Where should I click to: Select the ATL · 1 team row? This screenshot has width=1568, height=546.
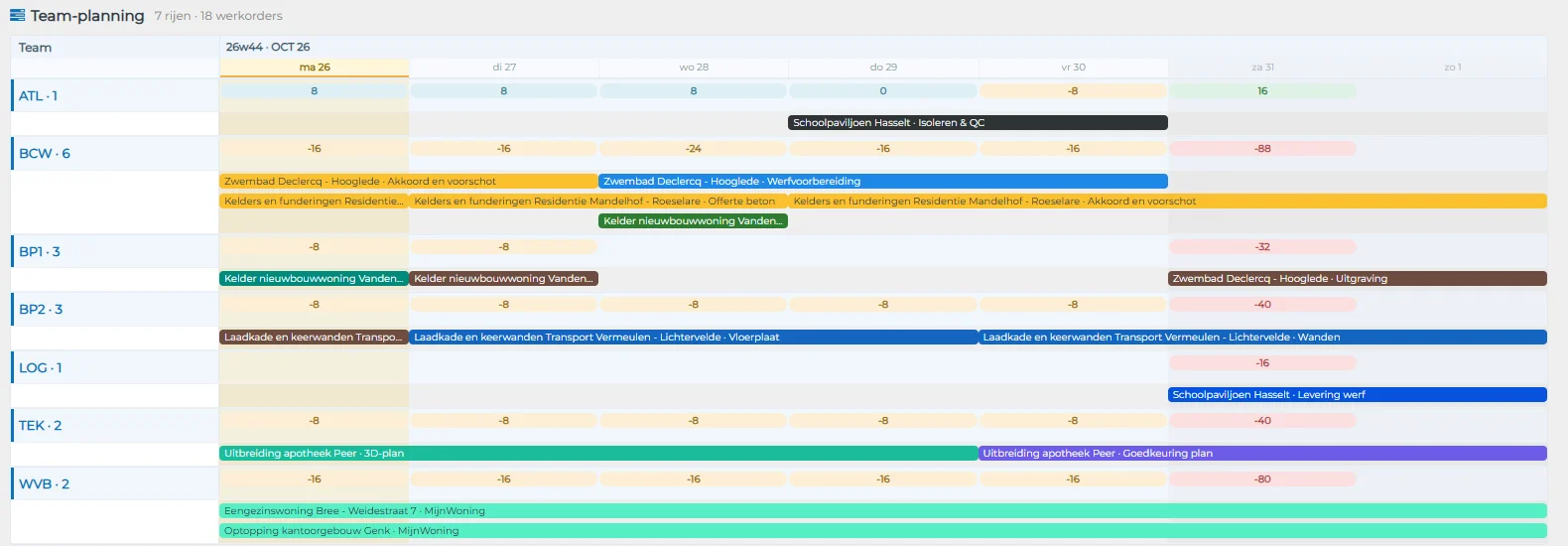coord(114,95)
